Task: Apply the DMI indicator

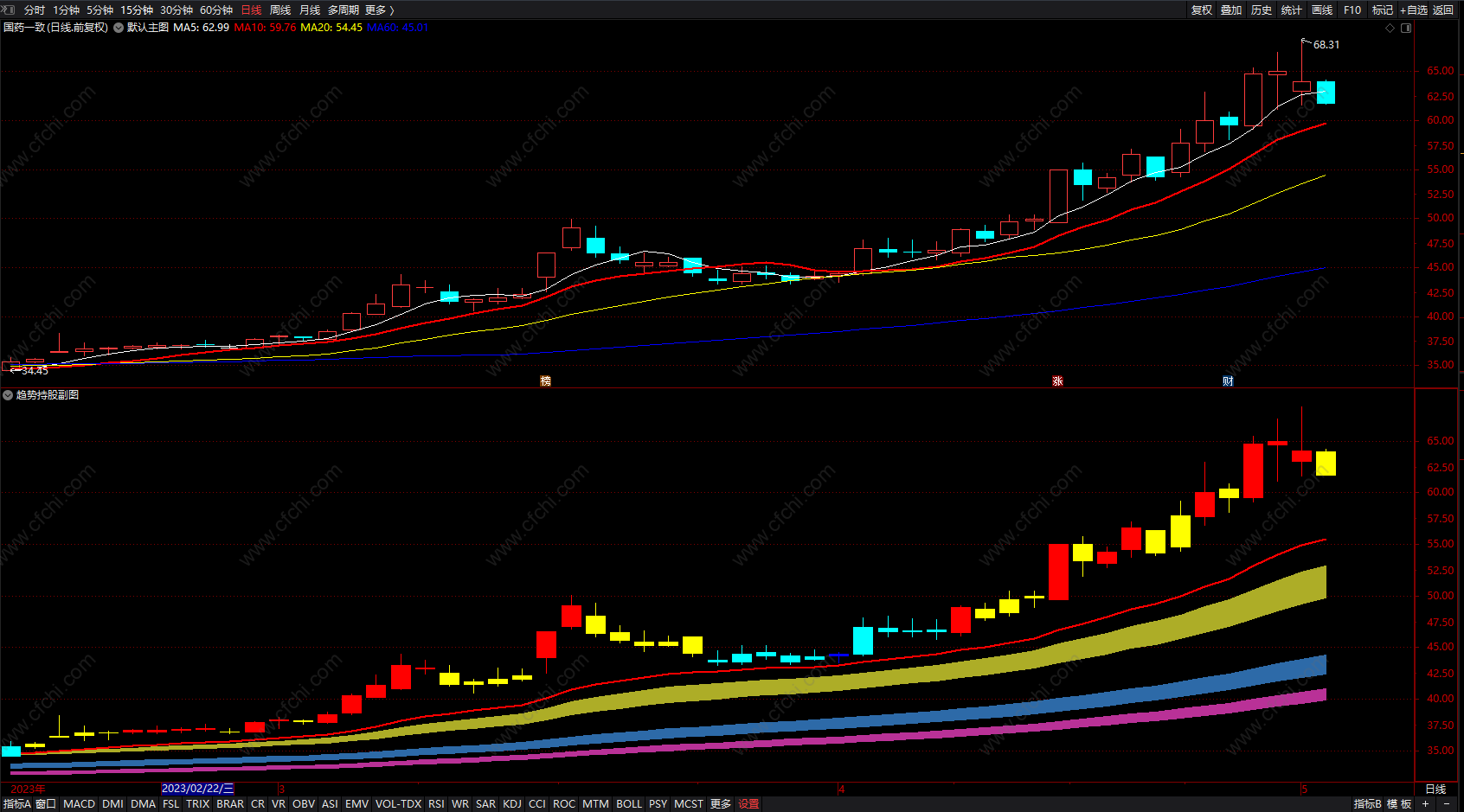Action: tap(112, 804)
